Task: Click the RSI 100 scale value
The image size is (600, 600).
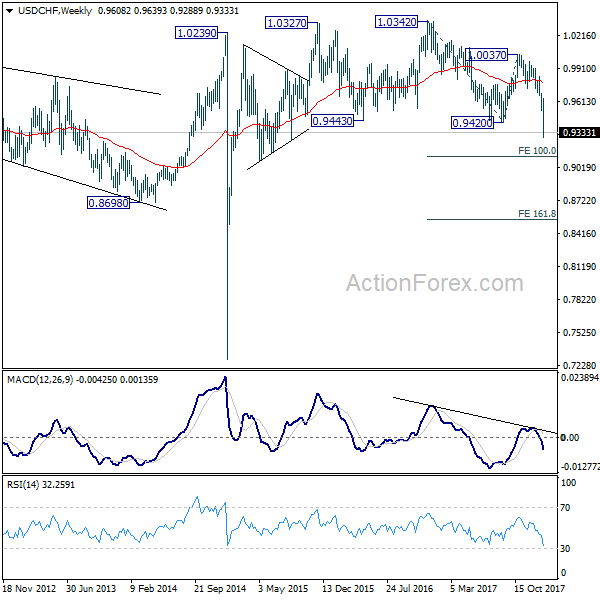Action: [x=568, y=483]
